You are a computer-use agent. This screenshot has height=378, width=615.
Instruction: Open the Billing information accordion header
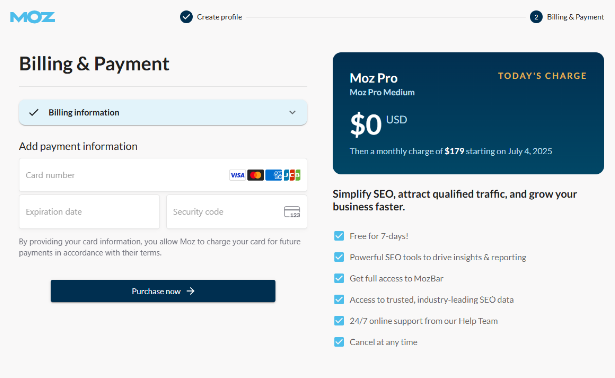tap(163, 113)
